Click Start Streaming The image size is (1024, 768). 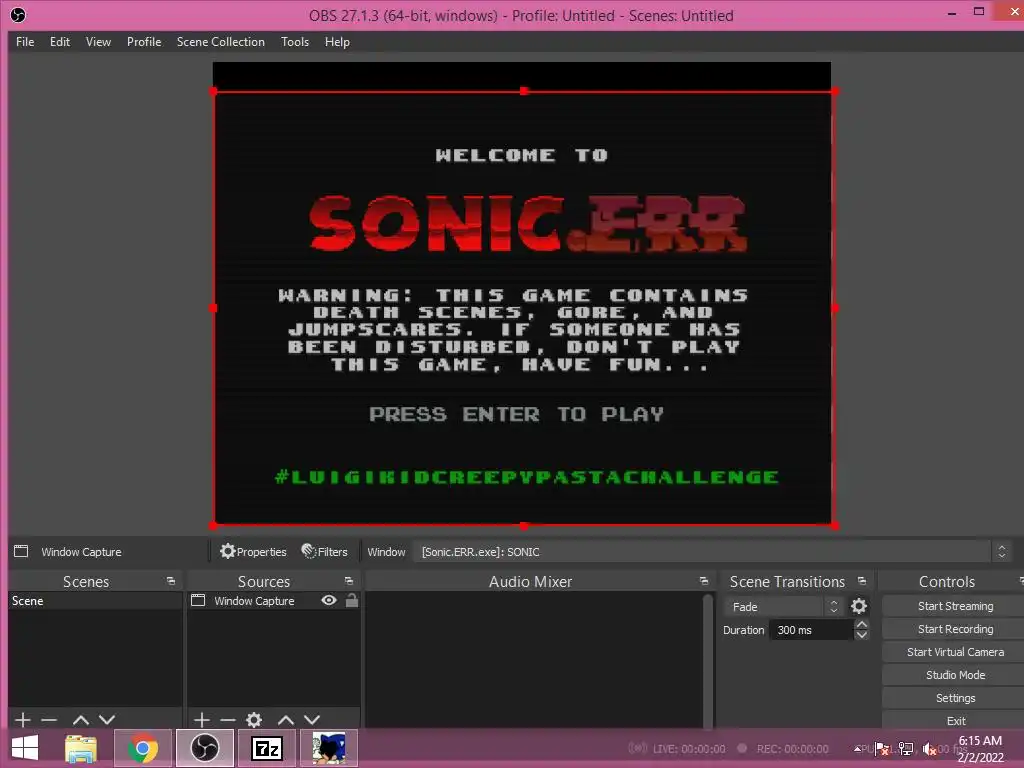point(955,606)
